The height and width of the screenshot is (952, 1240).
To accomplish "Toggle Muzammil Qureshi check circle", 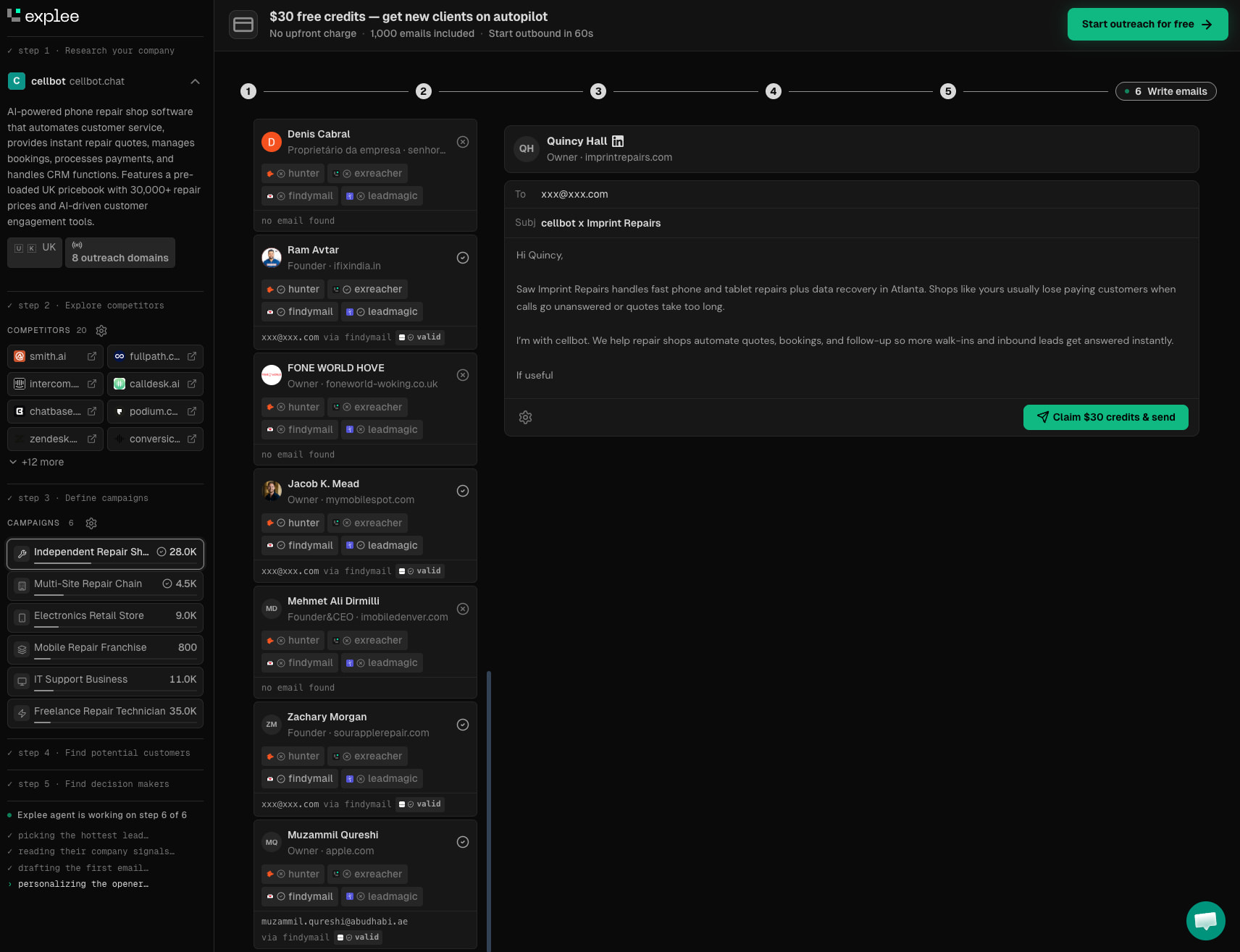I will click(463, 842).
